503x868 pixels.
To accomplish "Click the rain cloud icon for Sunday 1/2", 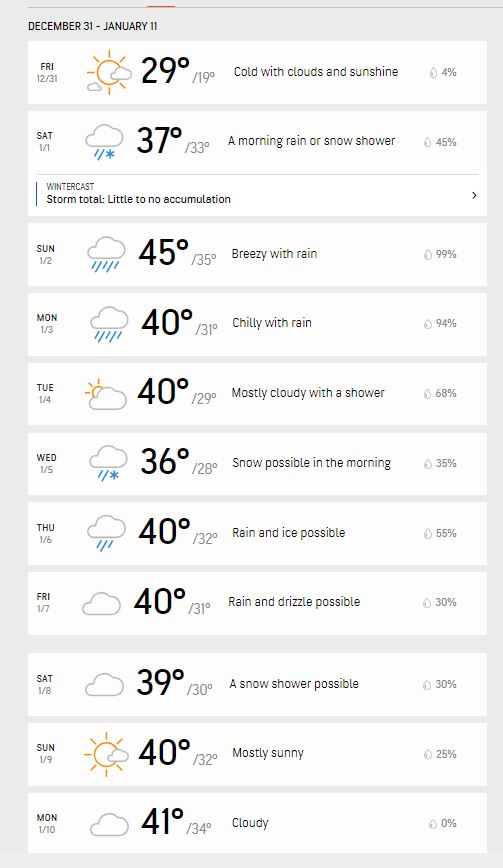I will tap(106, 255).
